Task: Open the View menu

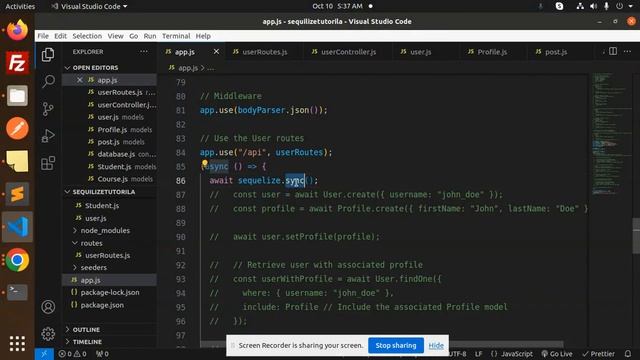Action: point(116,36)
